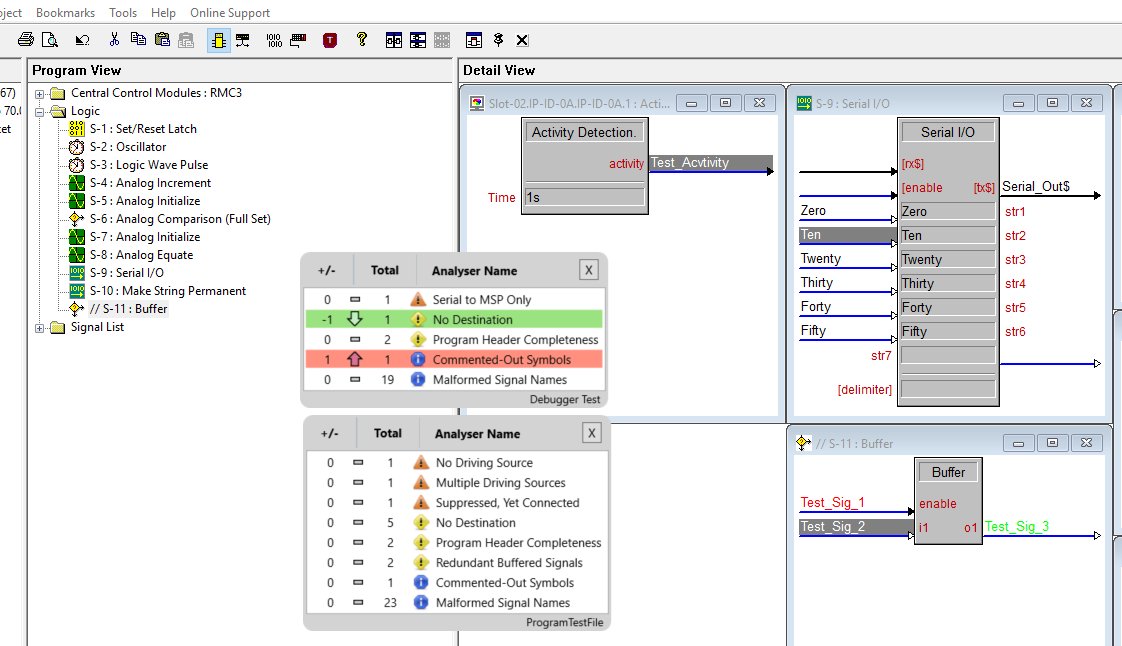The image size is (1122, 646).
Task: Click the Cut scissors icon
Action: pos(114,40)
